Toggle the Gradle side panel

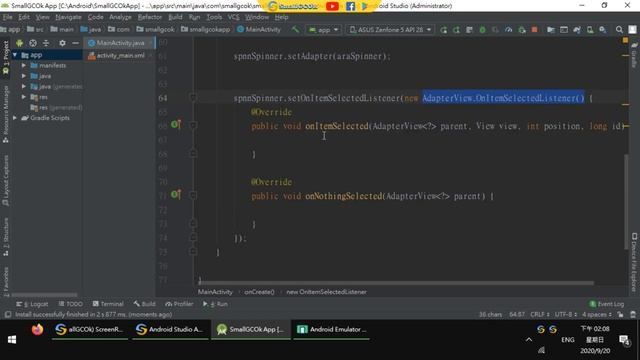634,55
